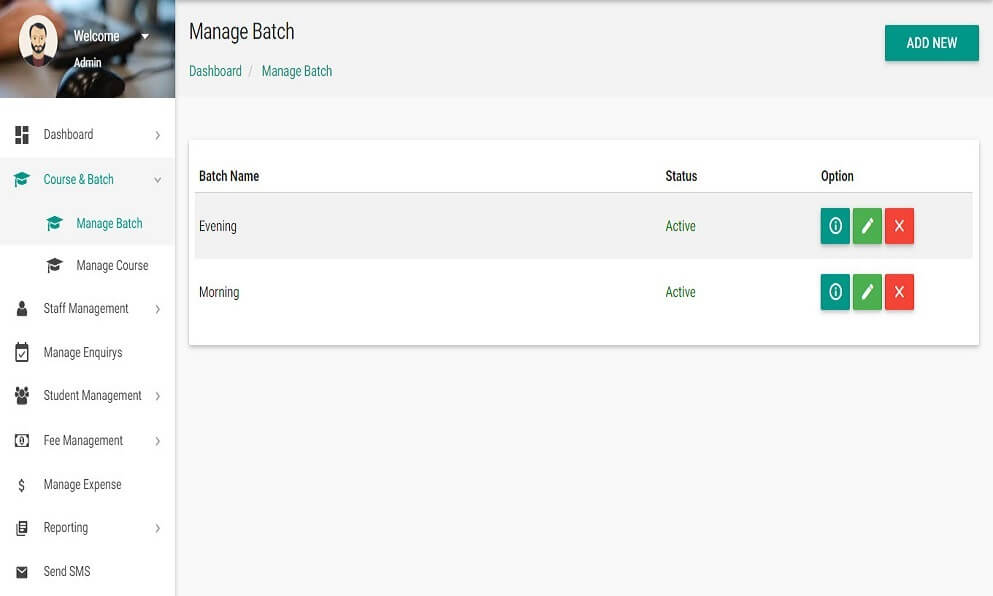
Task: Delete the Morning batch with red X
Action: point(899,292)
